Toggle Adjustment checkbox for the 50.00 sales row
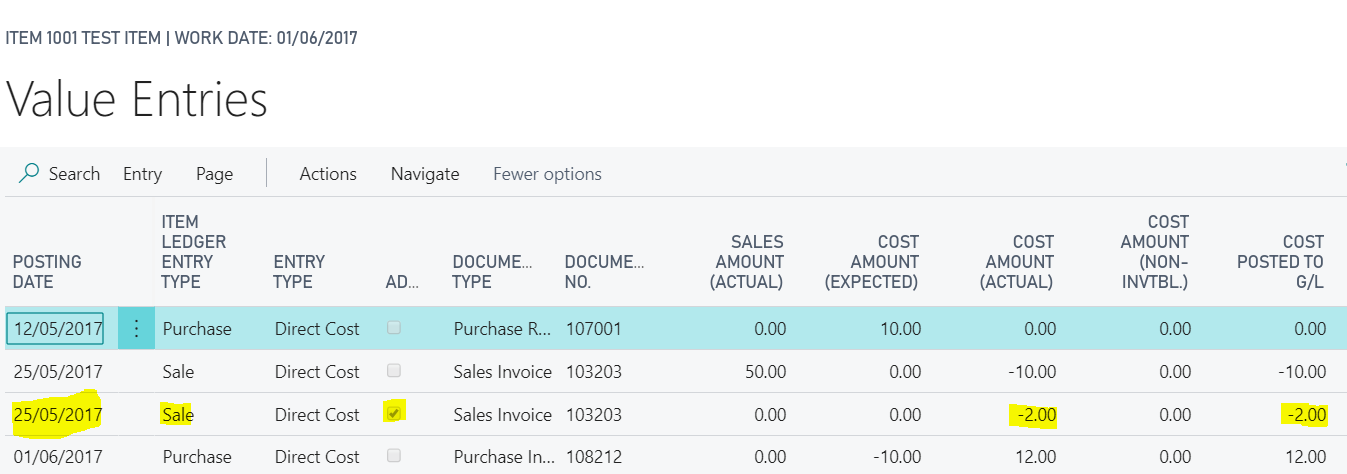 [x=394, y=371]
